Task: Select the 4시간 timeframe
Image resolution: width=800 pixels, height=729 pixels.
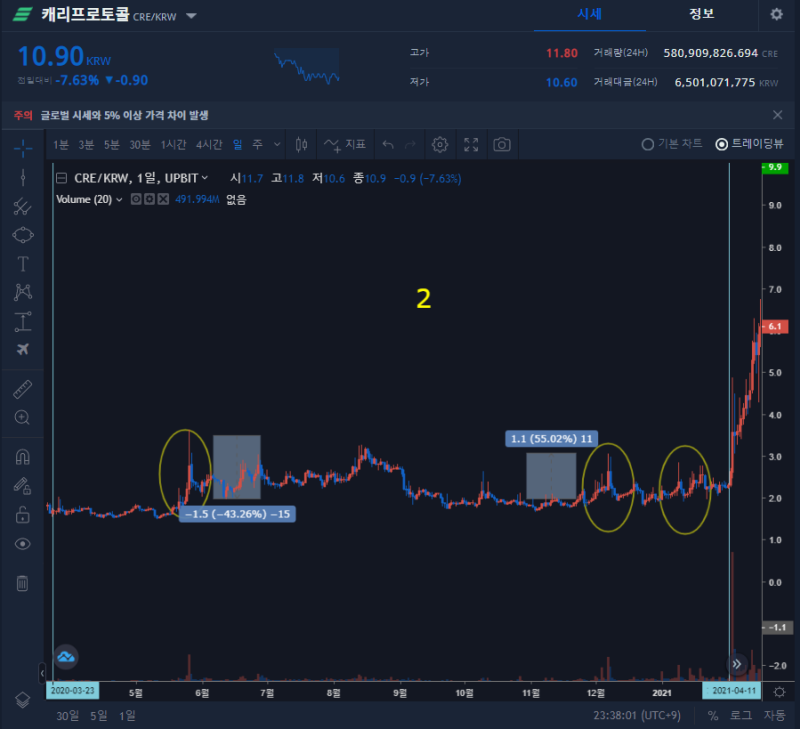Action: point(209,145)
